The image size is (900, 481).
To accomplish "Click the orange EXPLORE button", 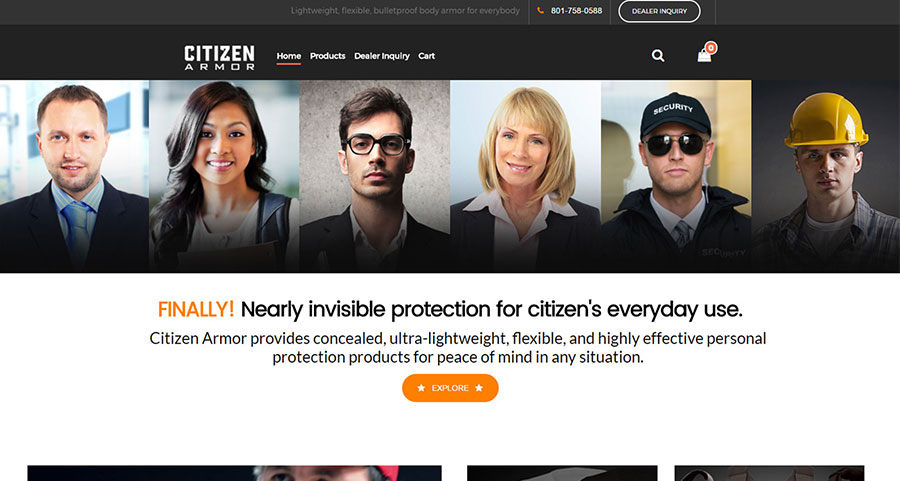I will [x=450, y=388].
